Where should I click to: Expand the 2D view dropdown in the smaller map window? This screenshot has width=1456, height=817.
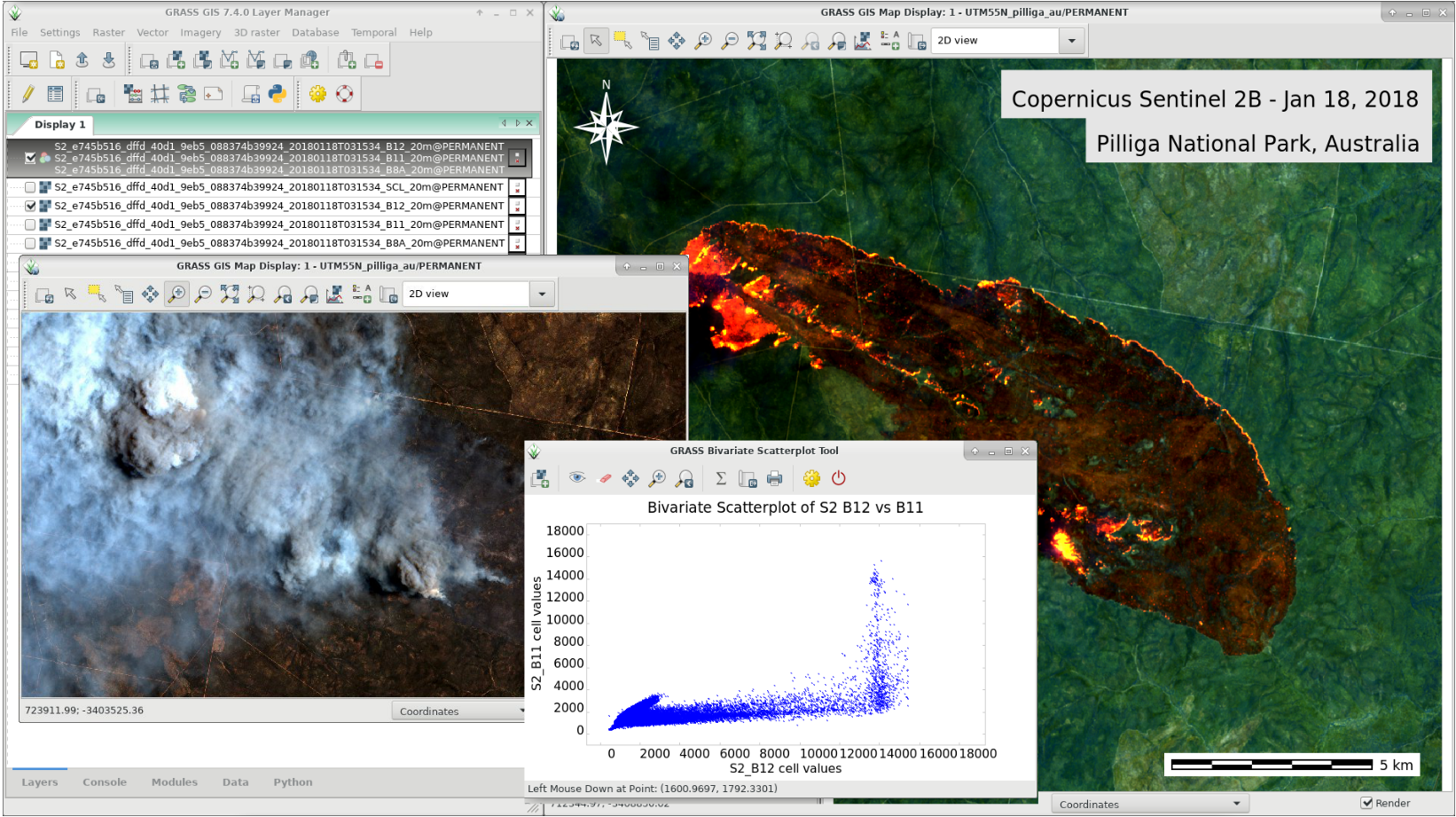pos(542,295)
